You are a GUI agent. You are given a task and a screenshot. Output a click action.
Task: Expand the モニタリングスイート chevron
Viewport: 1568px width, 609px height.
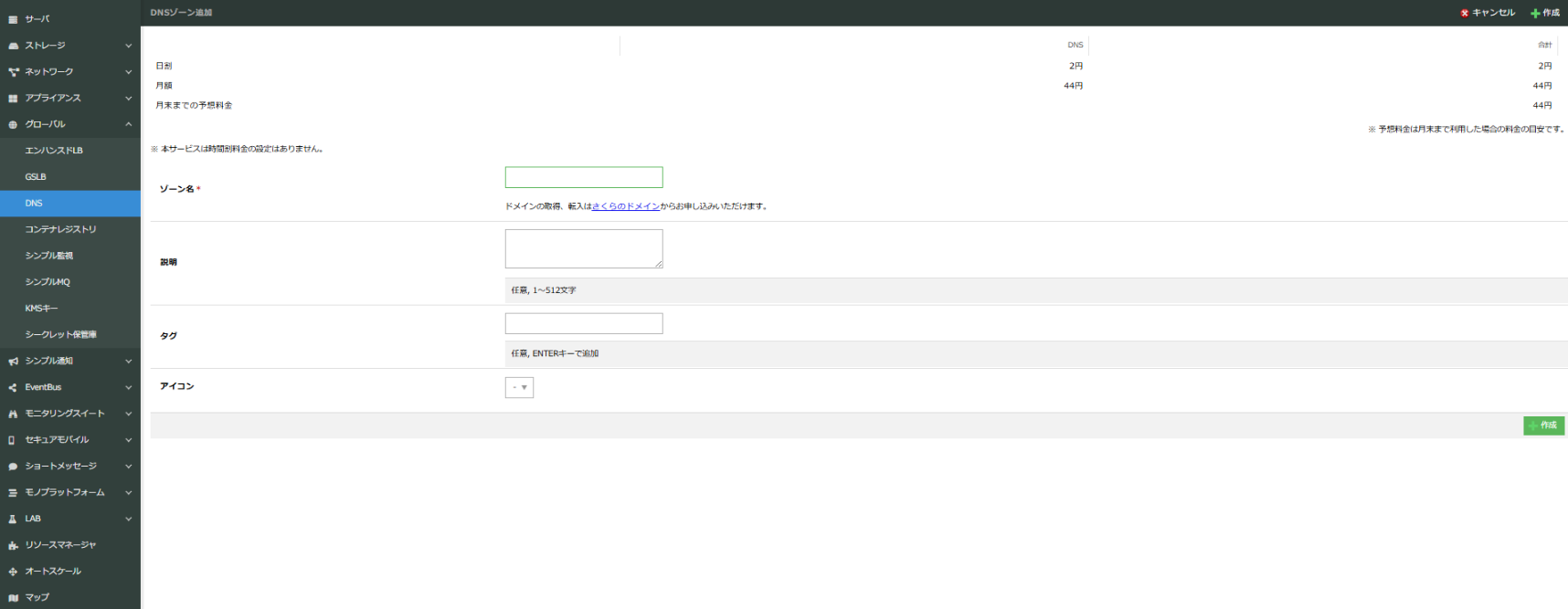point(128,414)
